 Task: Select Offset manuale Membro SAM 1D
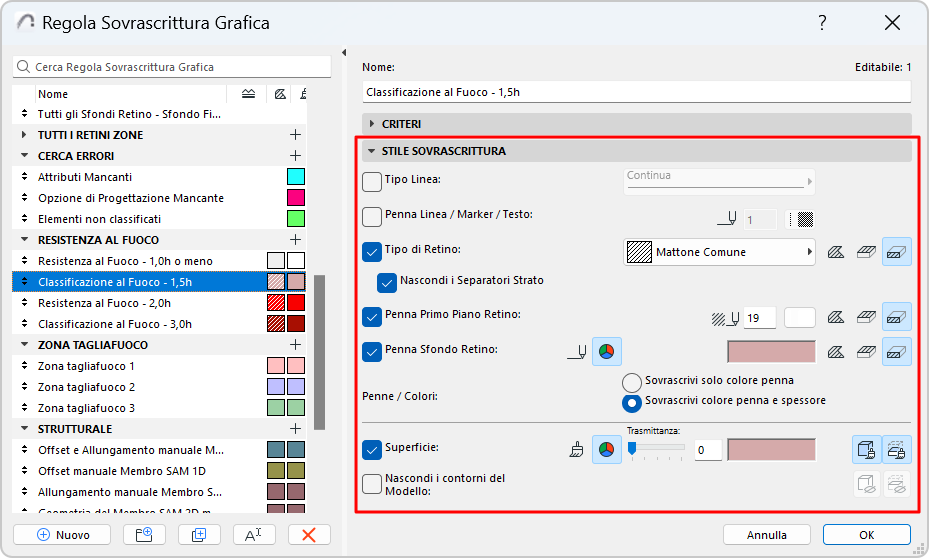click(159, 471)
